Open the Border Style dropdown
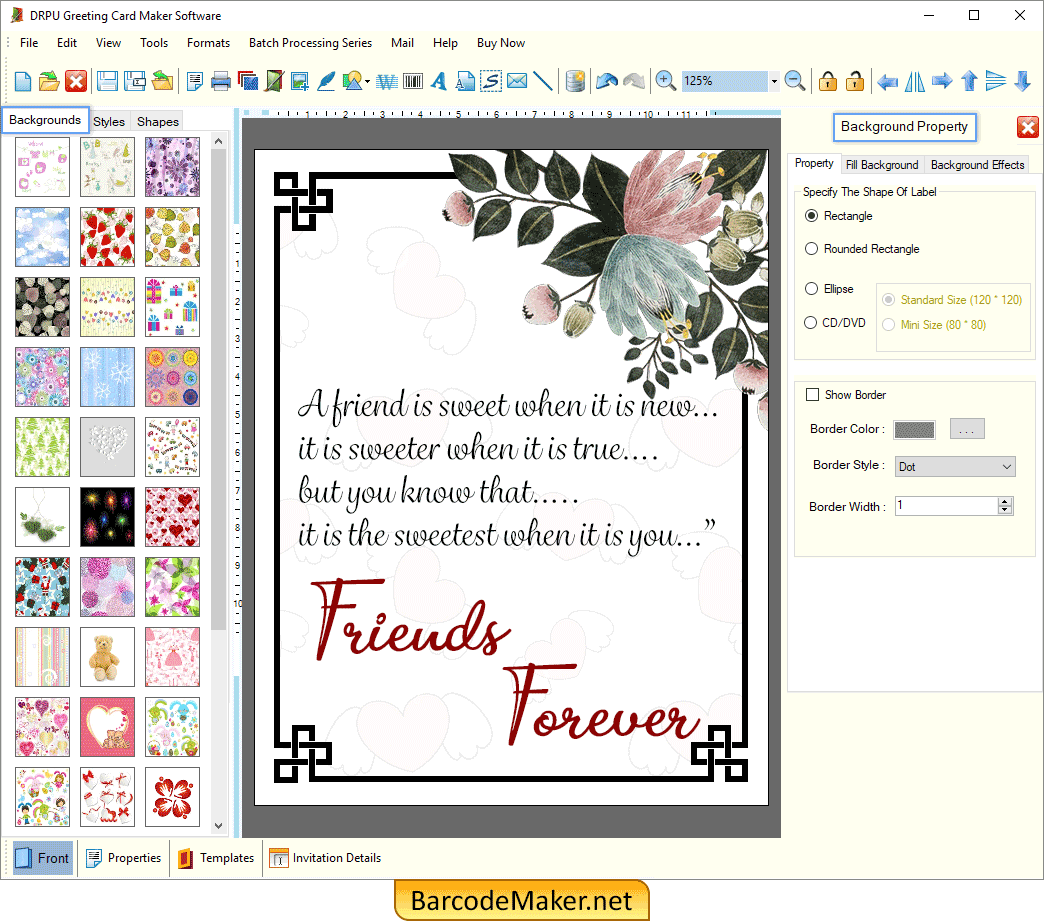The image size is (1044, 921). pyautogui.click(x=954, y=467)
